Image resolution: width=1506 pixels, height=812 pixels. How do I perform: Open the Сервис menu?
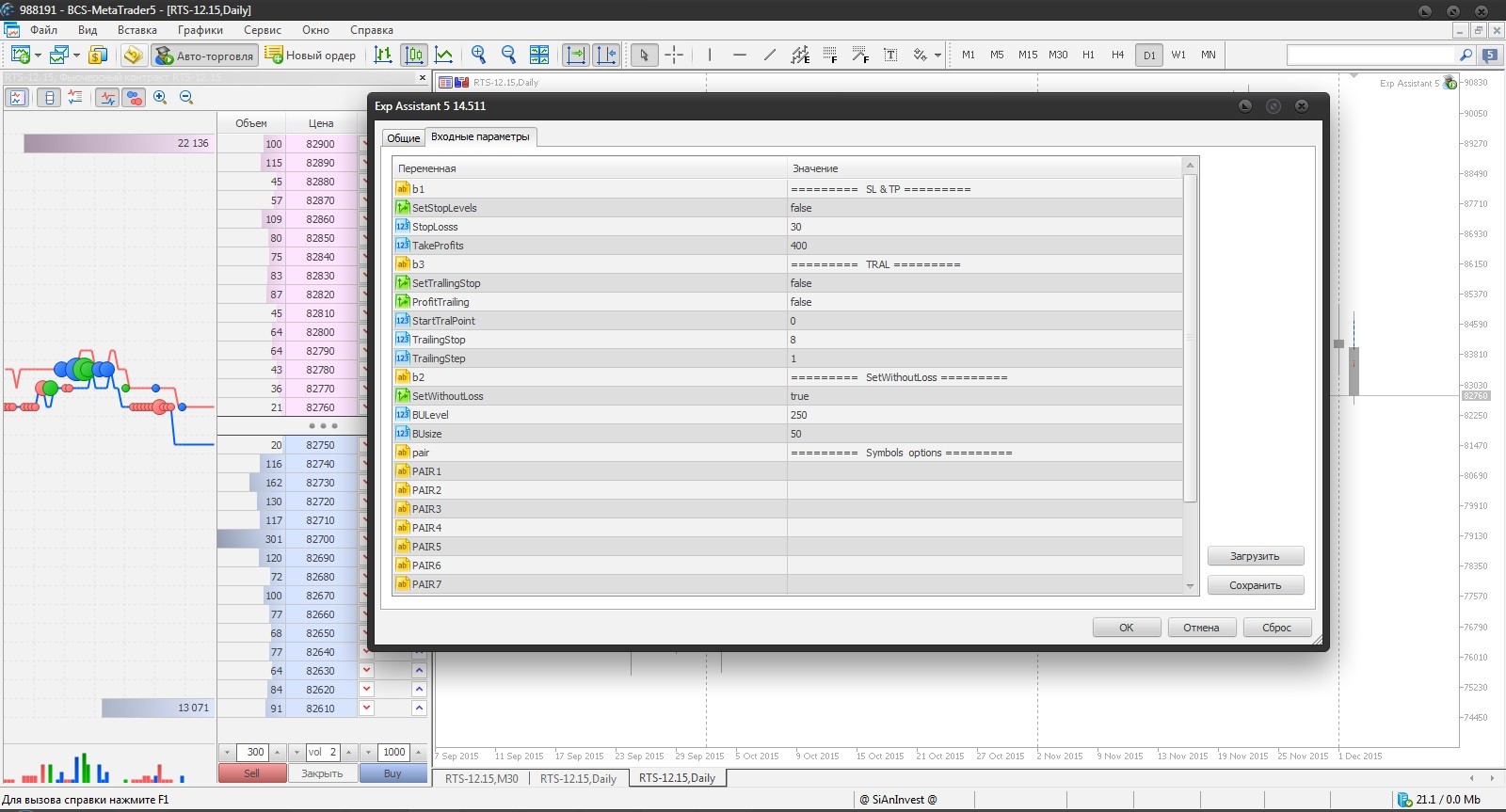click(263, 30)
